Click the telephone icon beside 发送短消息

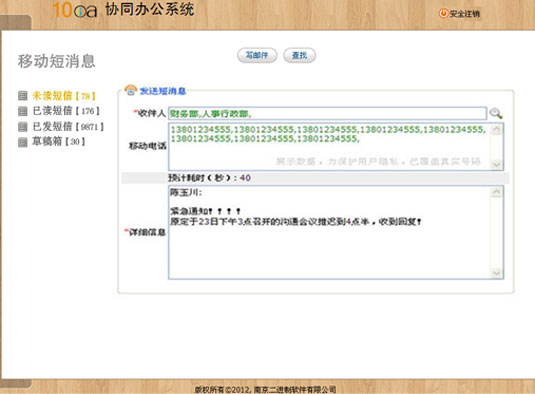(x=131, y=90)
